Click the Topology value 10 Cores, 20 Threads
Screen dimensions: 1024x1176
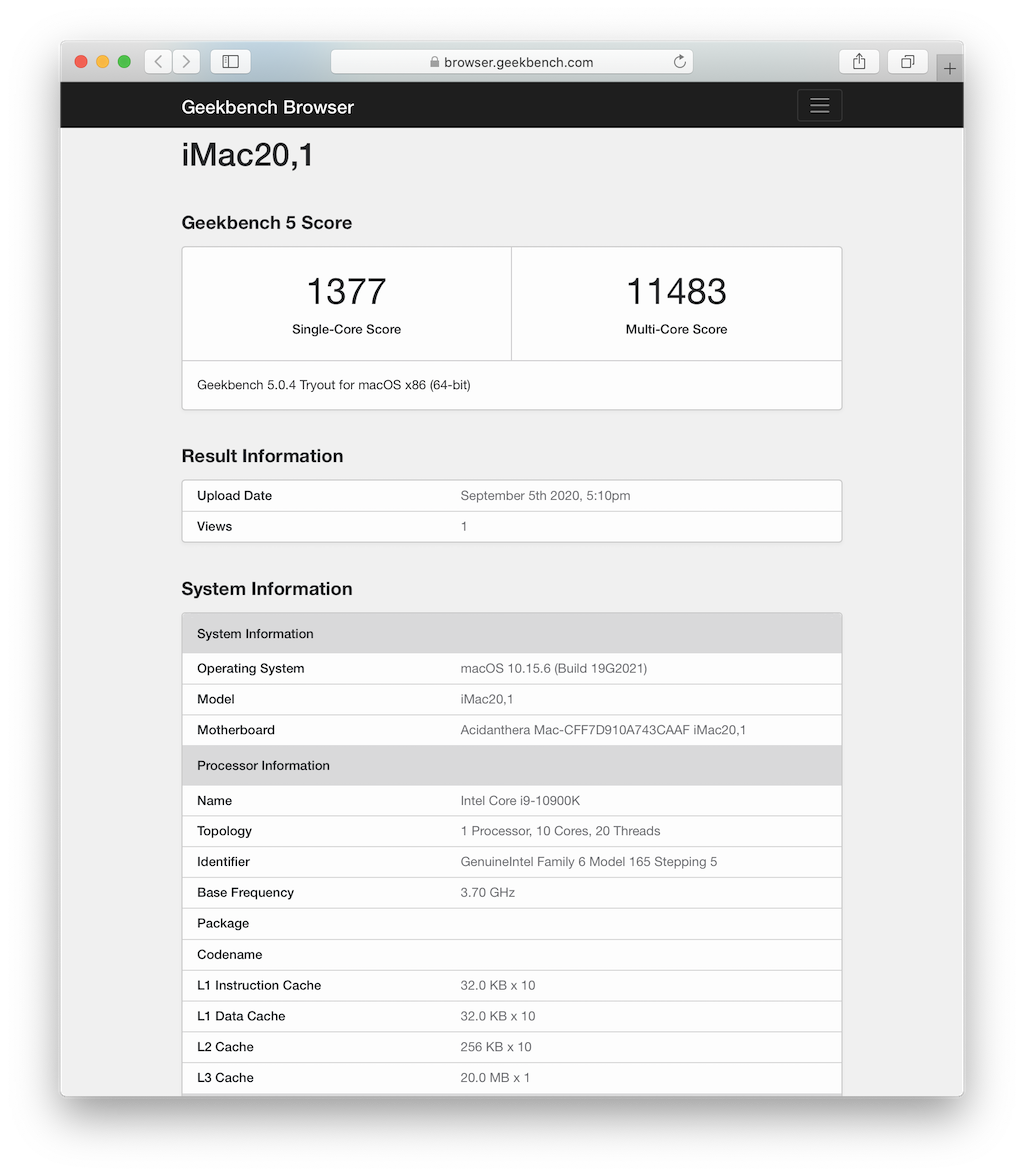coord(560,831)
